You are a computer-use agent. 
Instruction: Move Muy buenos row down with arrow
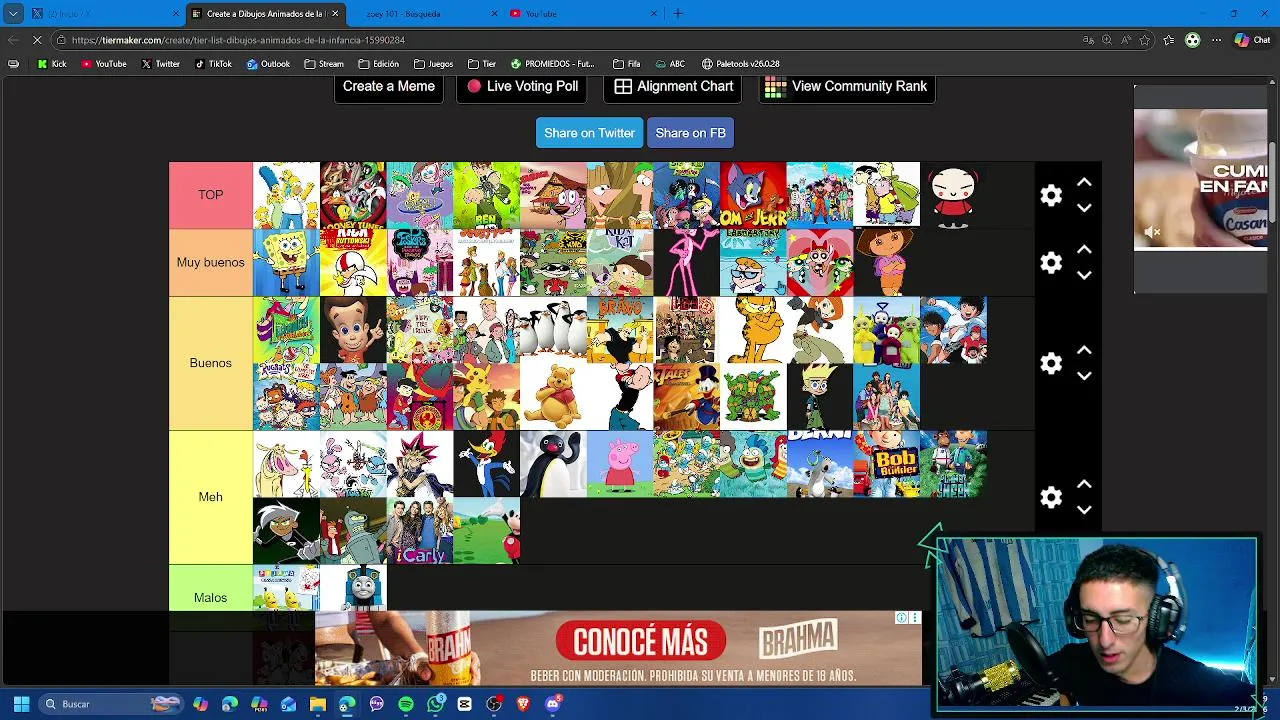(x=1084, y=275)
